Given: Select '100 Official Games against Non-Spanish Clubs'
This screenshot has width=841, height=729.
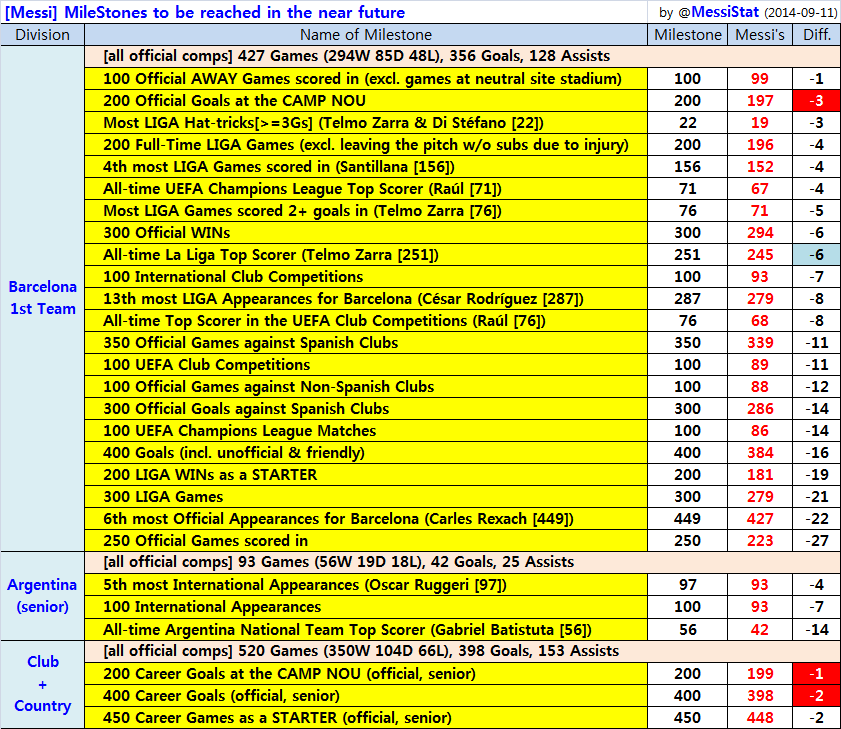Looking at the screenshot, I should pos(366,387).
